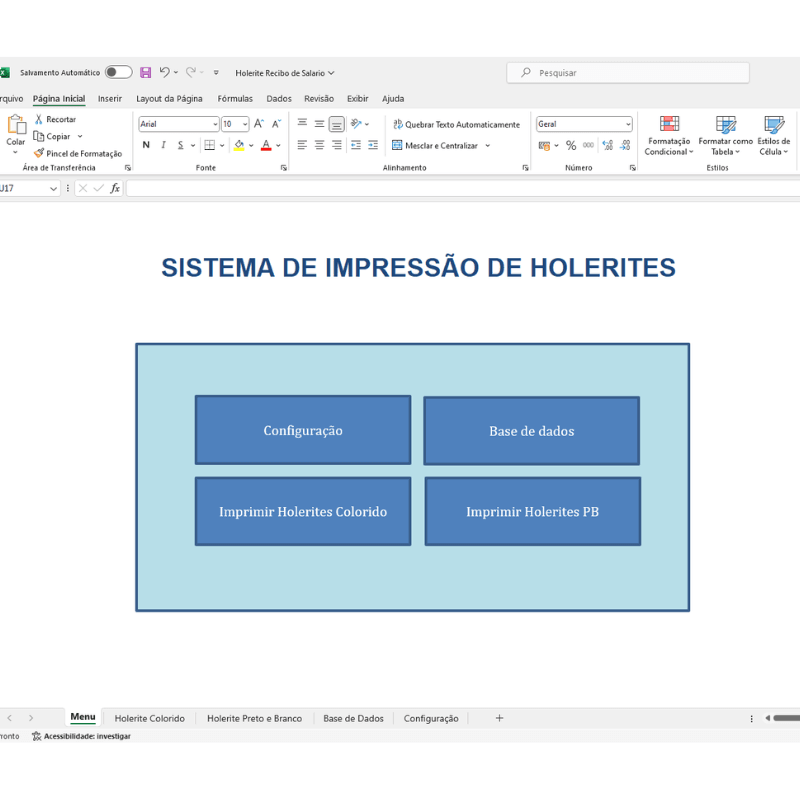Click the Imprimir Holerites Colorido button

tap(303, 511)
